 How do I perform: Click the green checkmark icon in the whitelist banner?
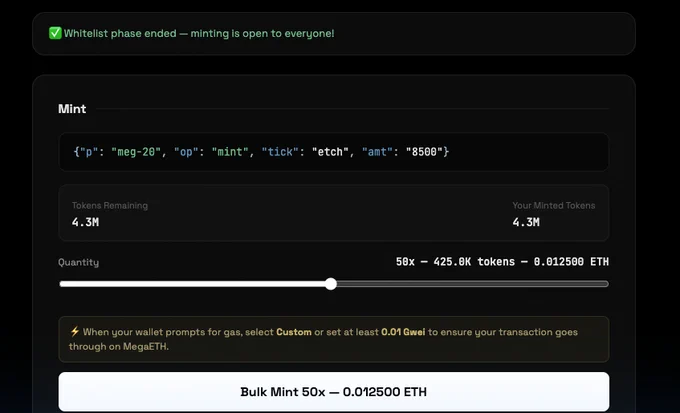tap(55, 33)
